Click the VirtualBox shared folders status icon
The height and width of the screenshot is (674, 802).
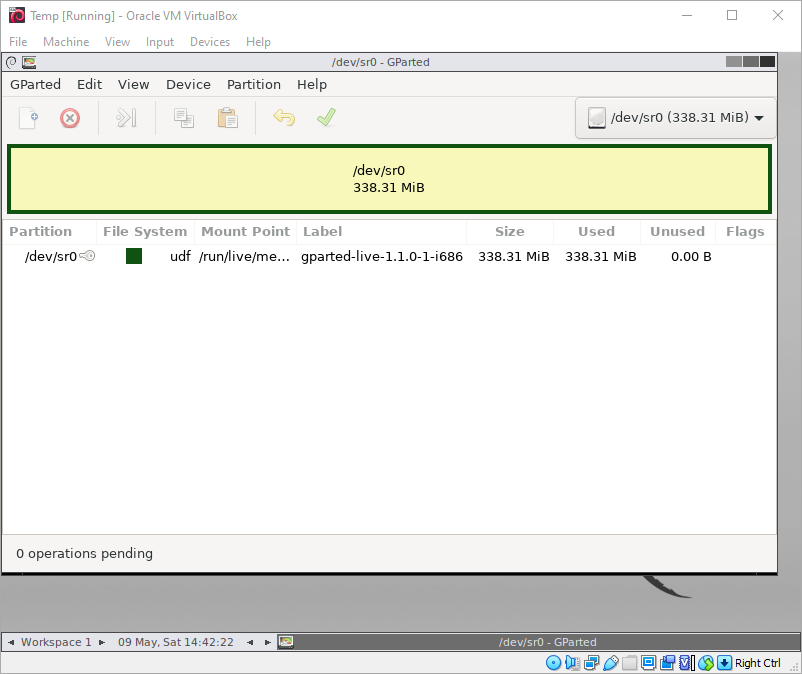(x=630, y=663)
